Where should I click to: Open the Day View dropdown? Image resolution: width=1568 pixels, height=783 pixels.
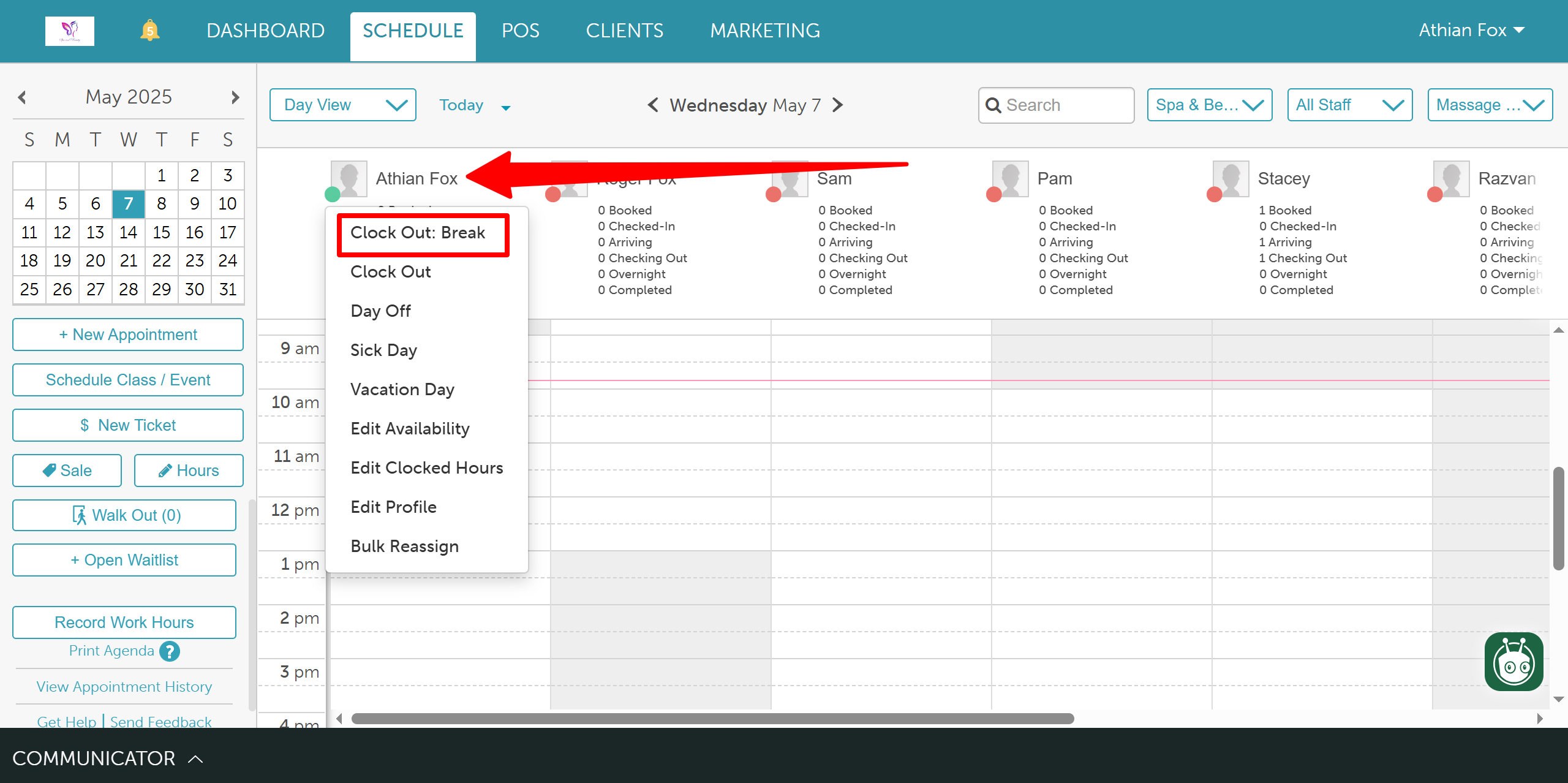tap(343, 105)
